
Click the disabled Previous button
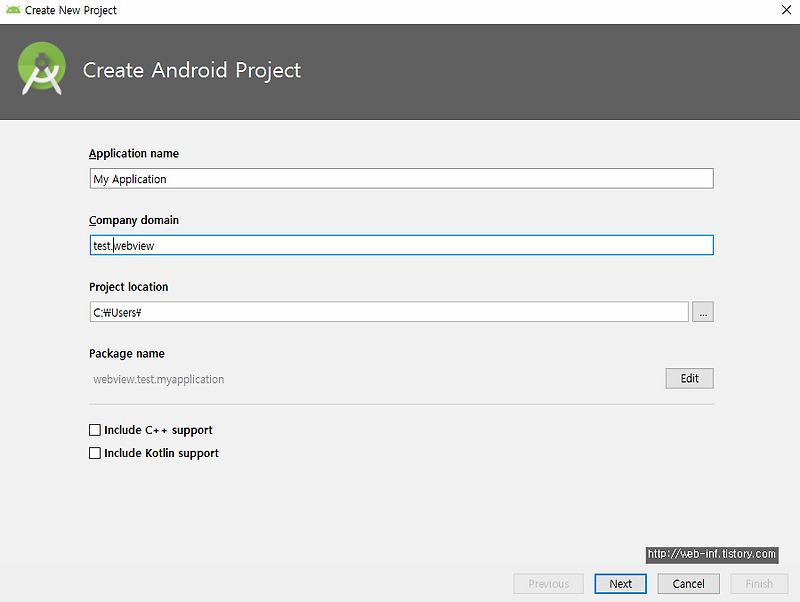tap(548, 584)
